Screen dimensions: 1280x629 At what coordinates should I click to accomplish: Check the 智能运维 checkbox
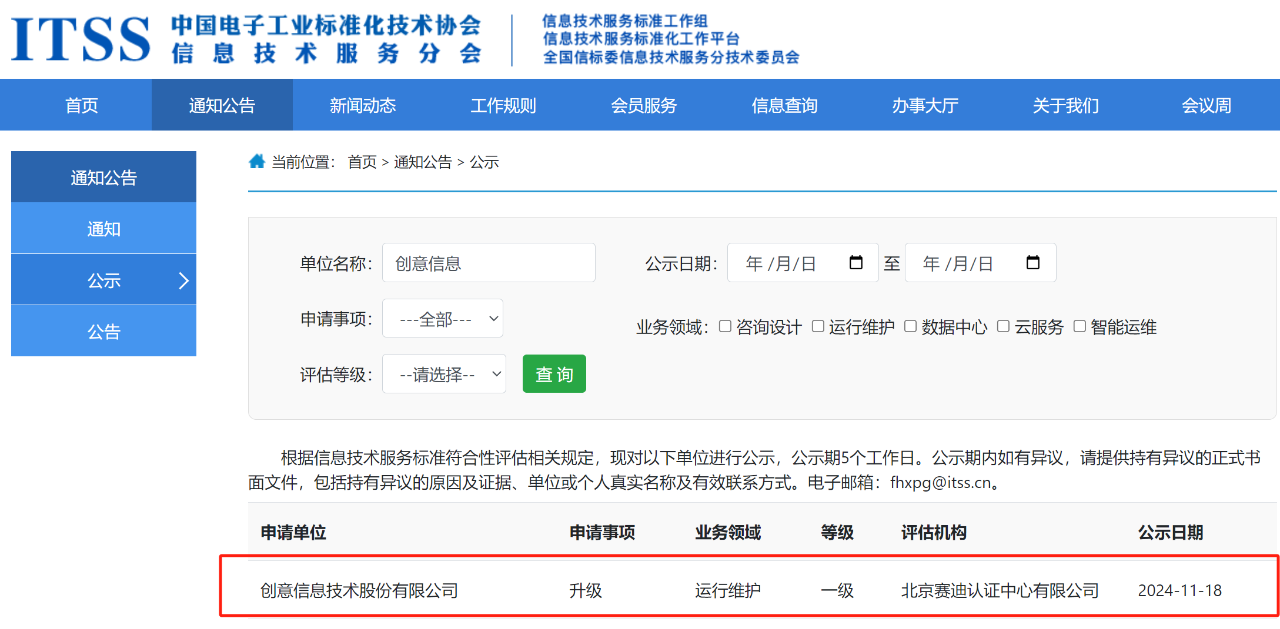click(x=1080, y=326)
